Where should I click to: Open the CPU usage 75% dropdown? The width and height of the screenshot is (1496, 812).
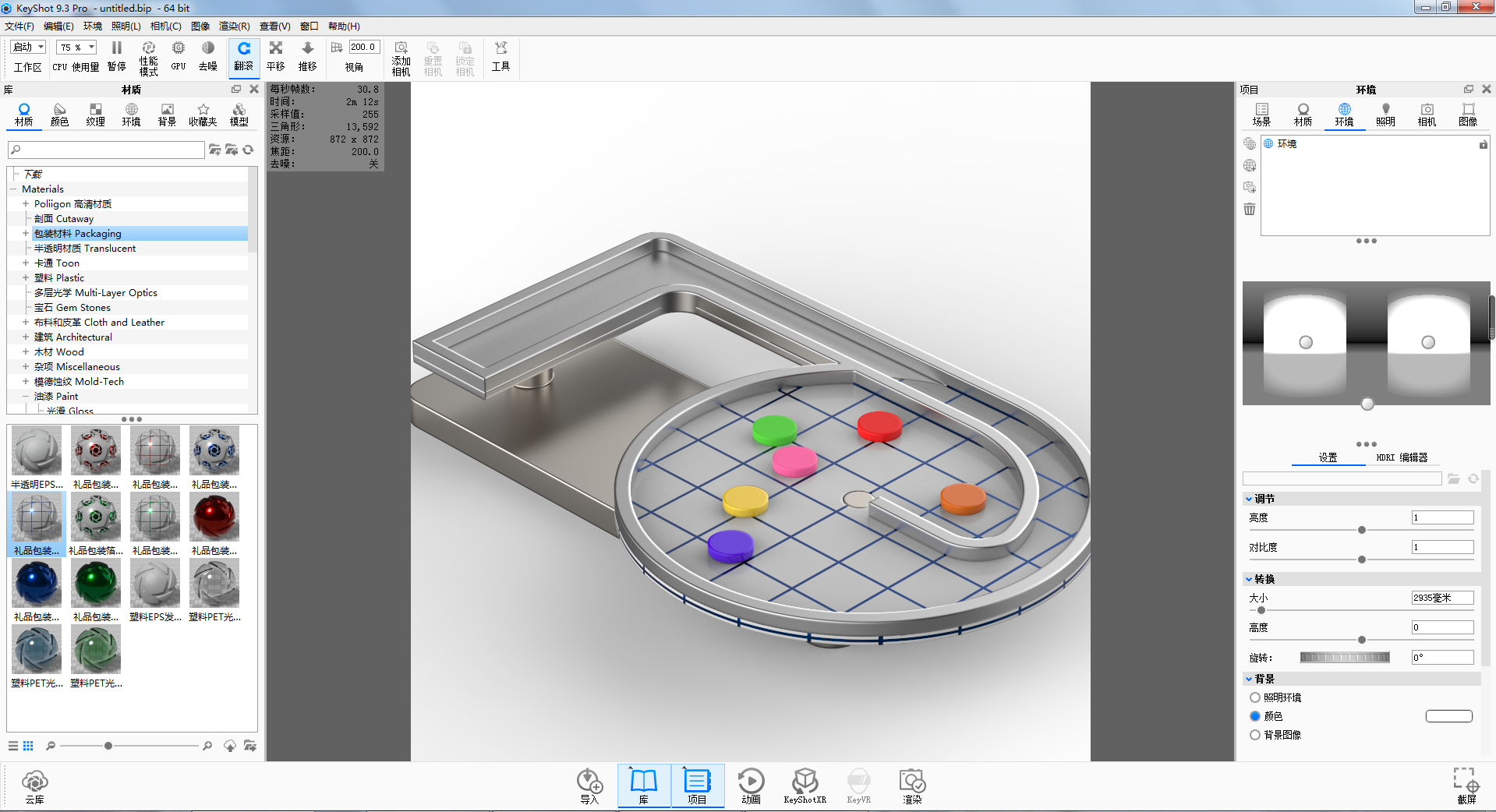pyautogui.click(x=76, y=47)
